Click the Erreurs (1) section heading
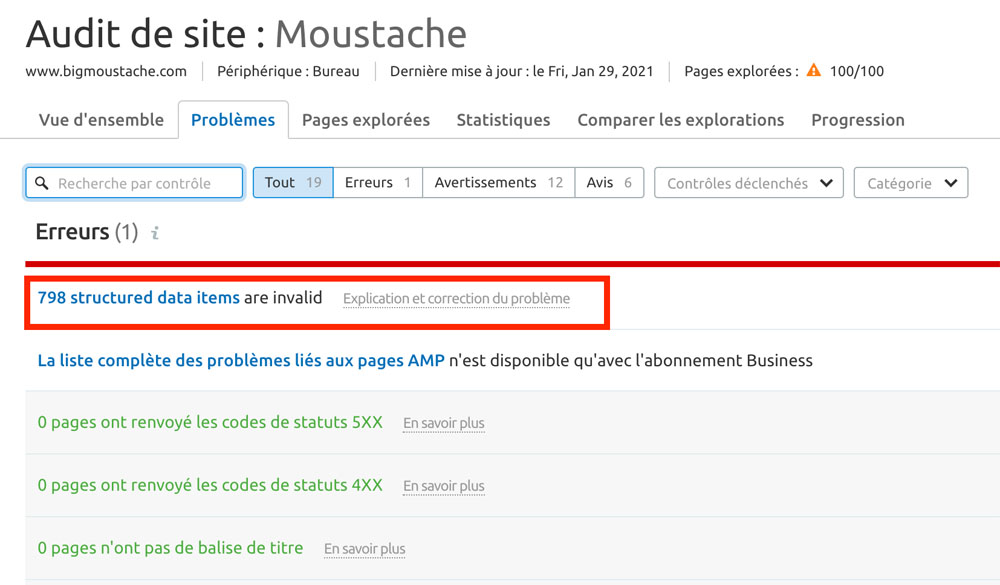 87,232
